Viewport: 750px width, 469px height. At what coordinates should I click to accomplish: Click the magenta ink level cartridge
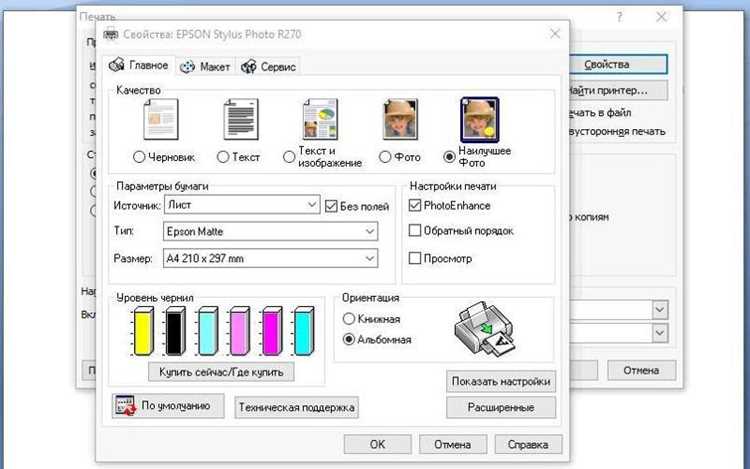(271, 331)
